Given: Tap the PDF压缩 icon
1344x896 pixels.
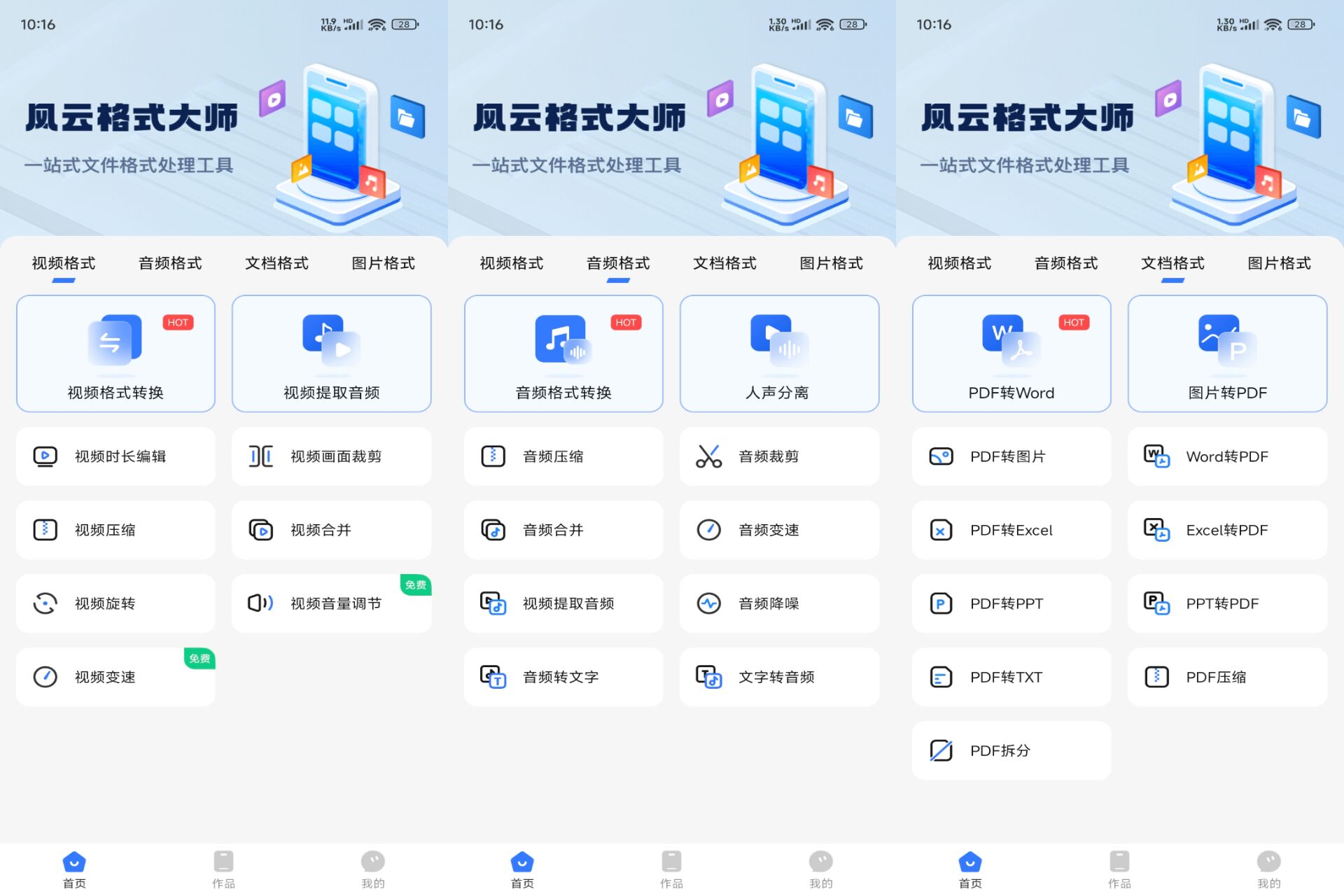Looking at the screenshot, I should pos(1157,677).
